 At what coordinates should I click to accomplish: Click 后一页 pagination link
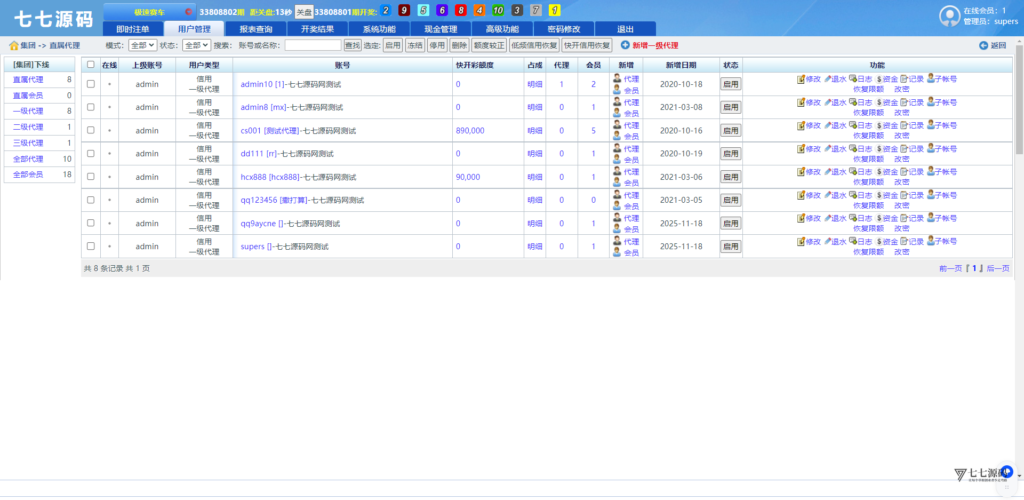click(x=998, y=268)
